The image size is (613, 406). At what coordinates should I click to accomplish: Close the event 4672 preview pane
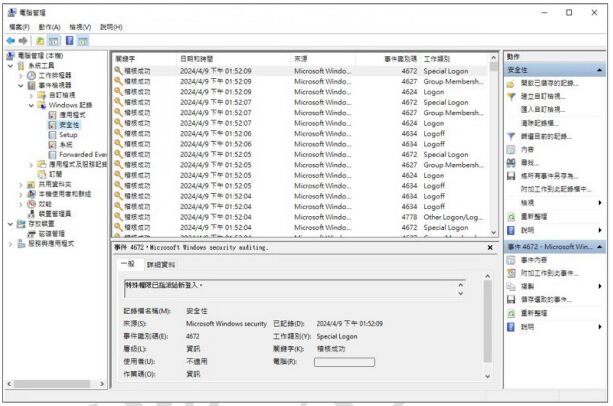click(489, 247)
